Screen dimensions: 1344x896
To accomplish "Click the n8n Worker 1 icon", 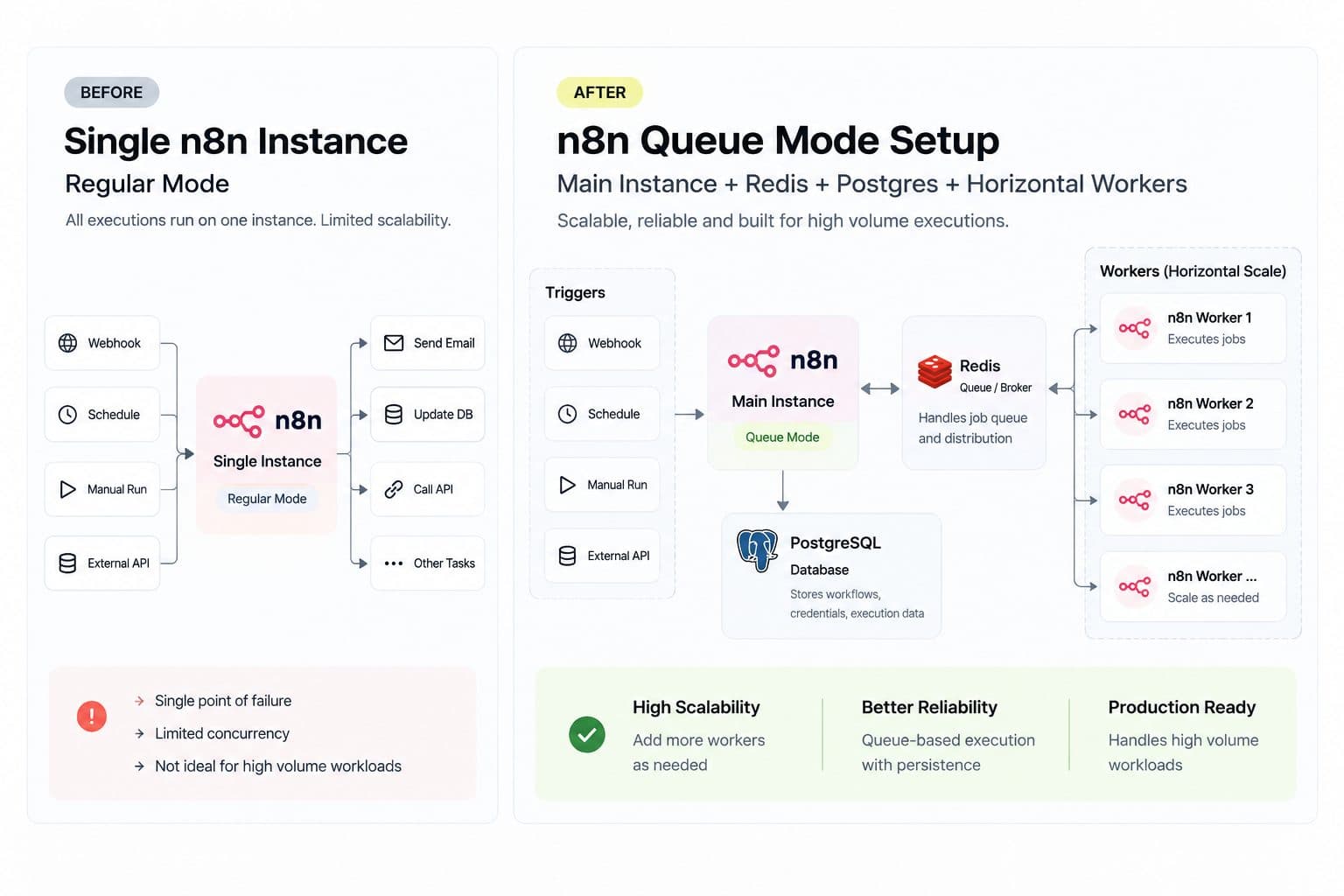I will (1135, 328).
